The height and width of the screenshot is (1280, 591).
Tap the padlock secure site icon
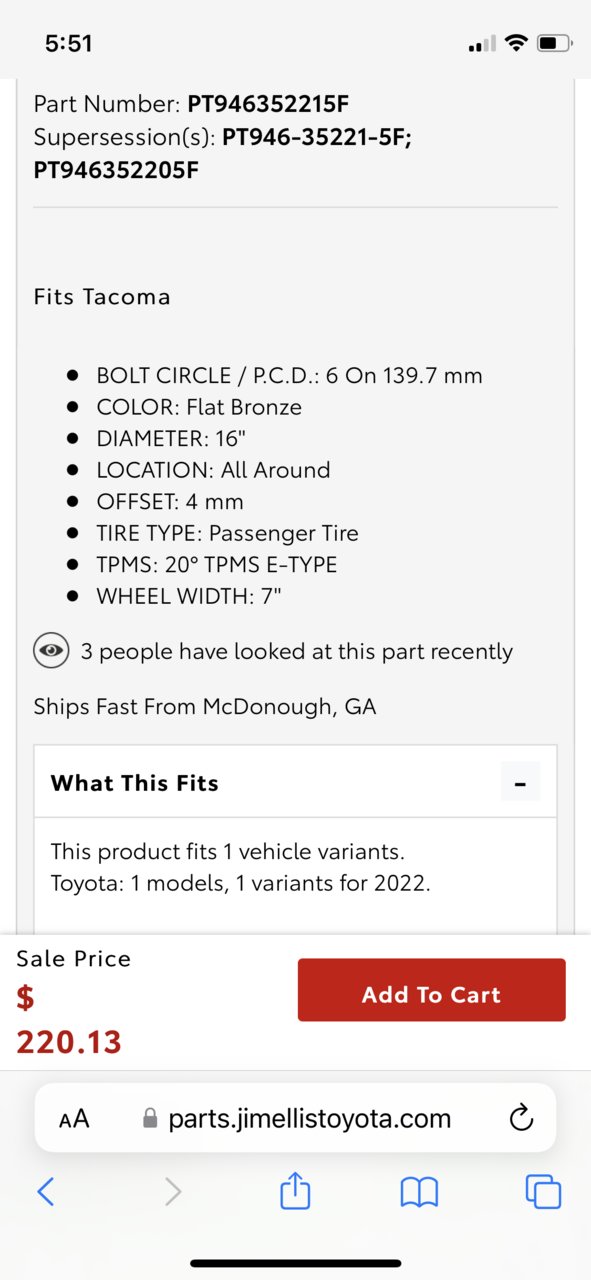(x=150, y=1118)
